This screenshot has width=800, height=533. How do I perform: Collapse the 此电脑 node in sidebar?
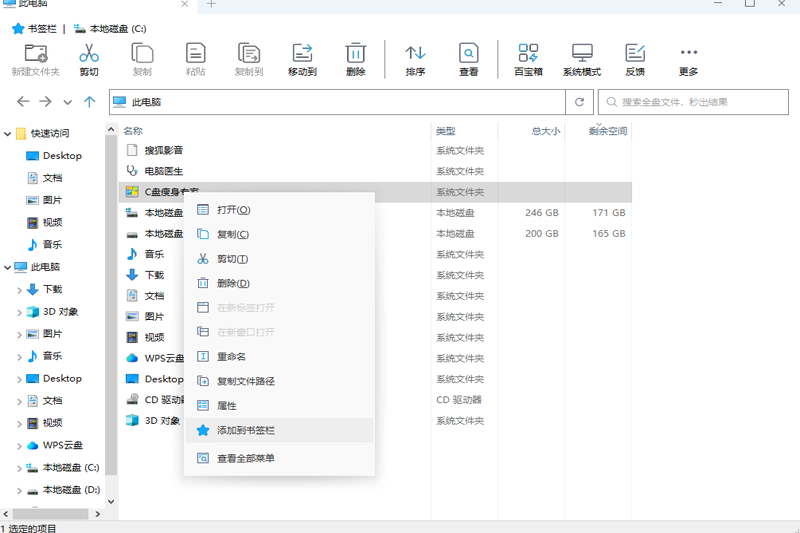point(8,268)
